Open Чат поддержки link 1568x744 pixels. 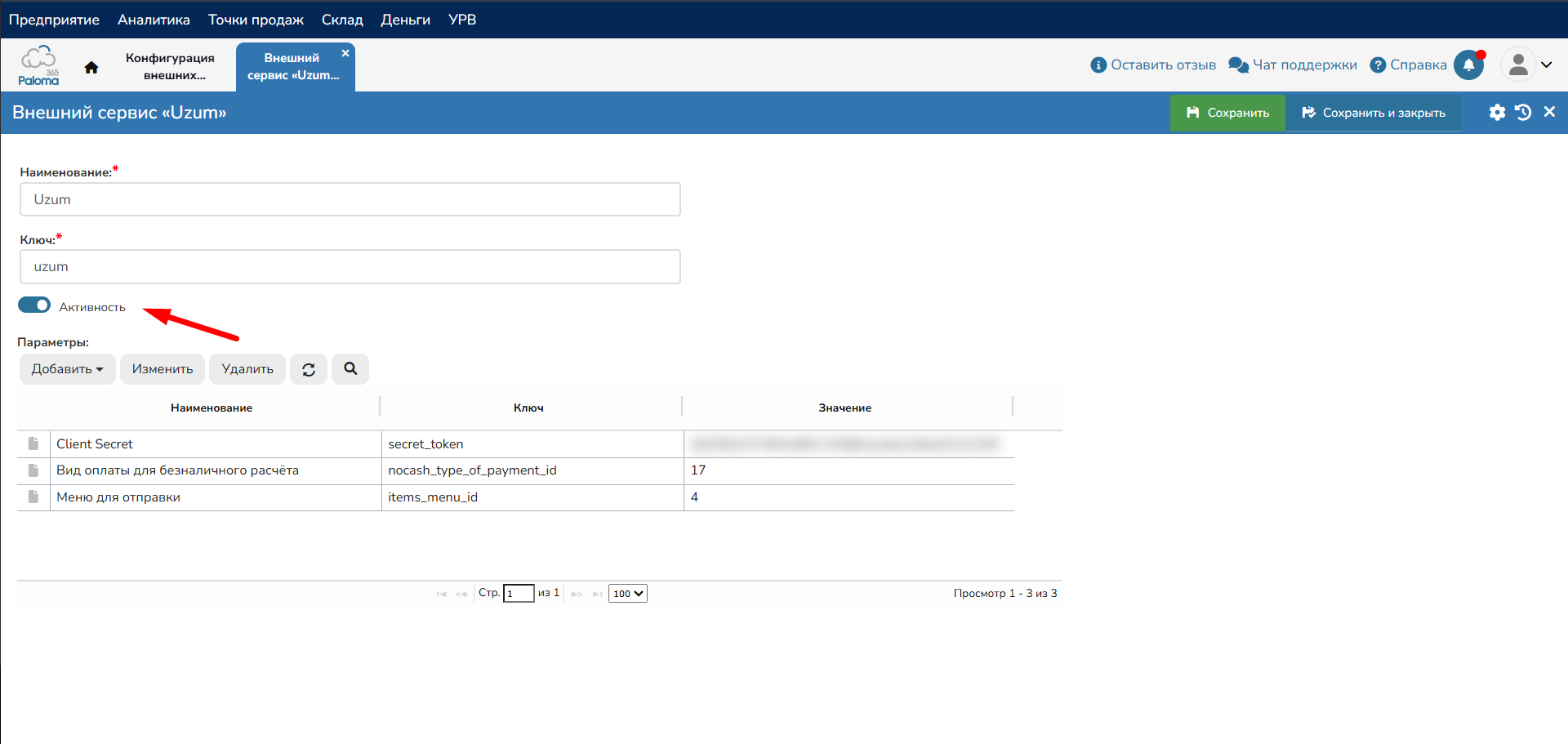1293,65
